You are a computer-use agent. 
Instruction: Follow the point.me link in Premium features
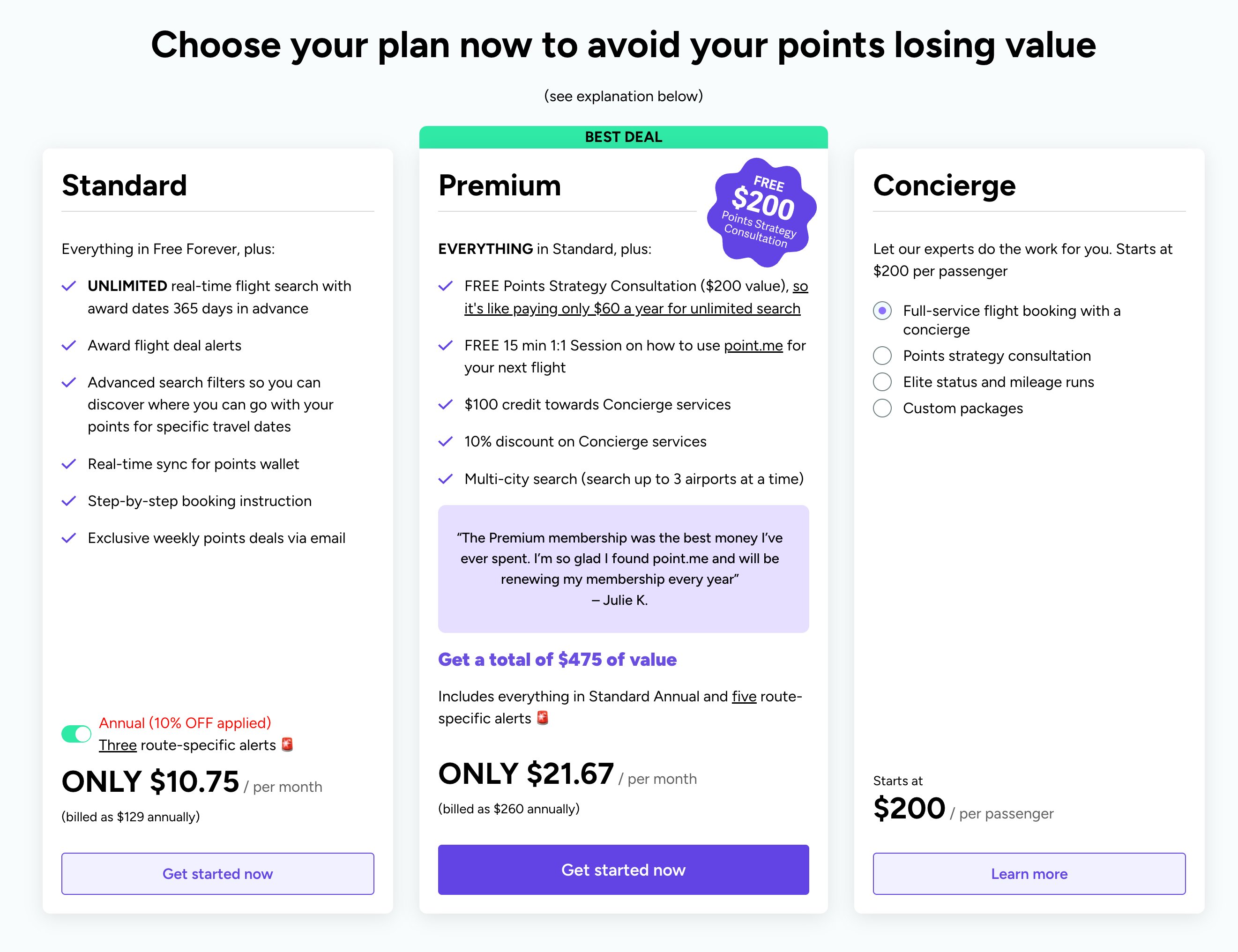coord(753,346)
